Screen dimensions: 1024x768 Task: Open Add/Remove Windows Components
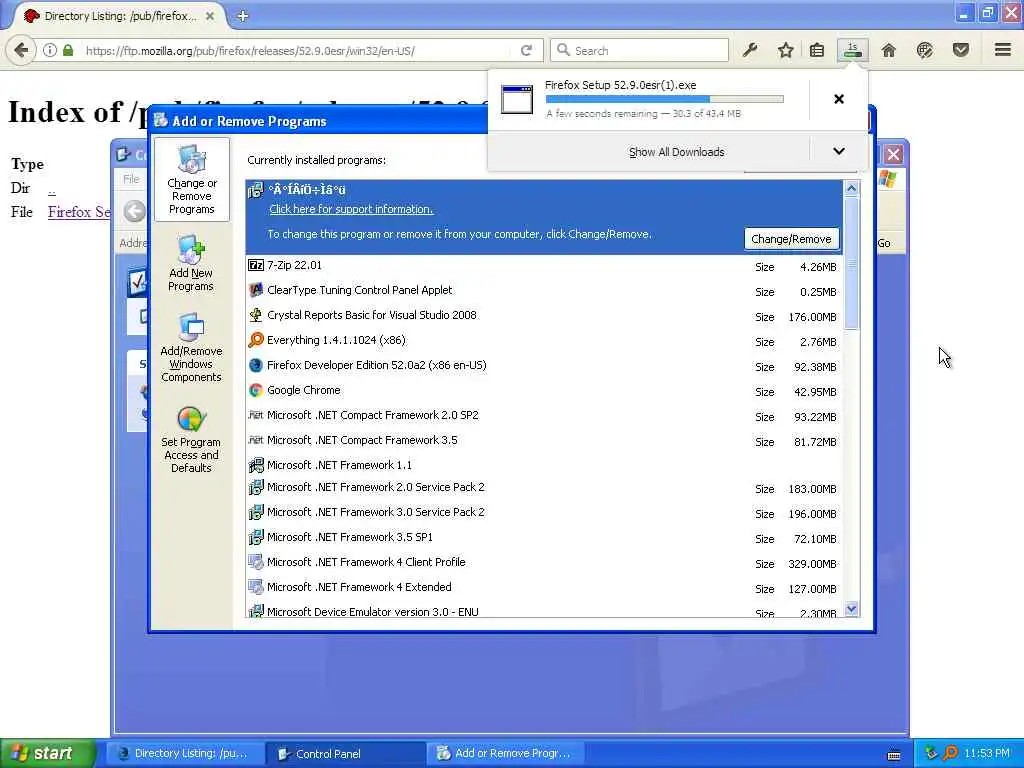191,347
